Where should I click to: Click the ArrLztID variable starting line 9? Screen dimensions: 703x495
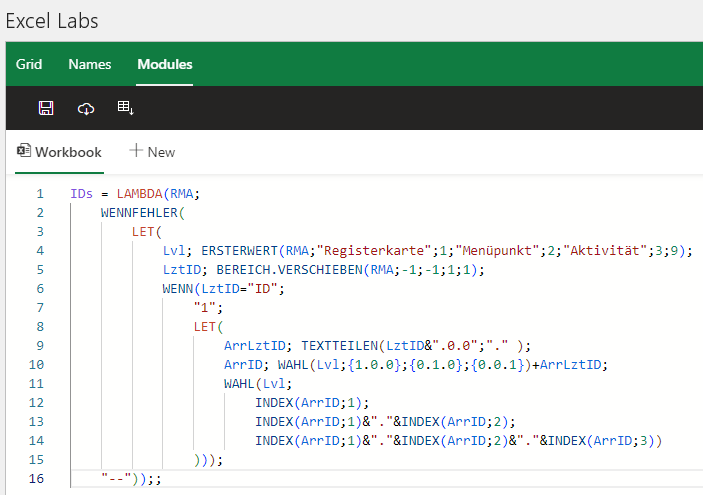255,346
